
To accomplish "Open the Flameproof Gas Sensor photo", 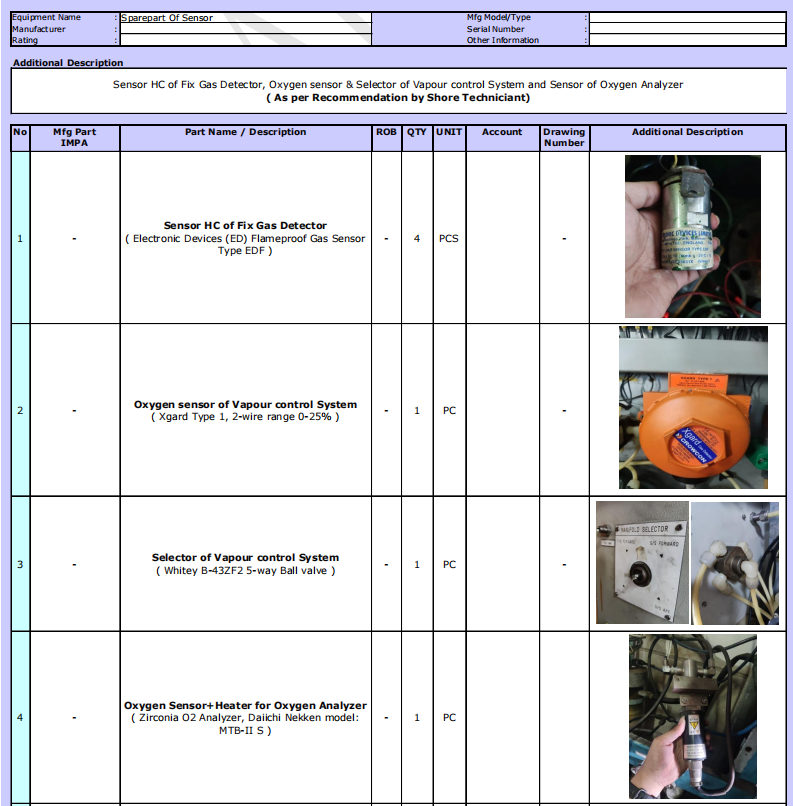I will pyautogui.click(x=686, y=237).
